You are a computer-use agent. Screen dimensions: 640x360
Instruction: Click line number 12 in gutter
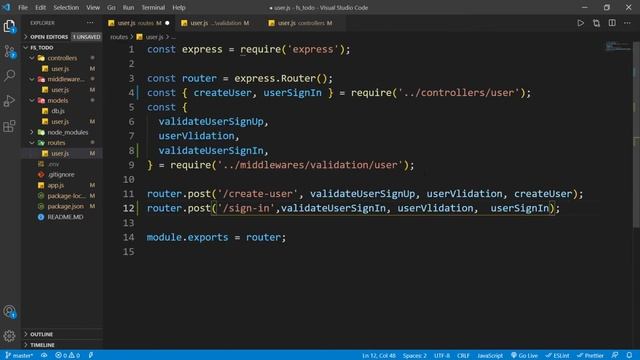click(128, 208)
